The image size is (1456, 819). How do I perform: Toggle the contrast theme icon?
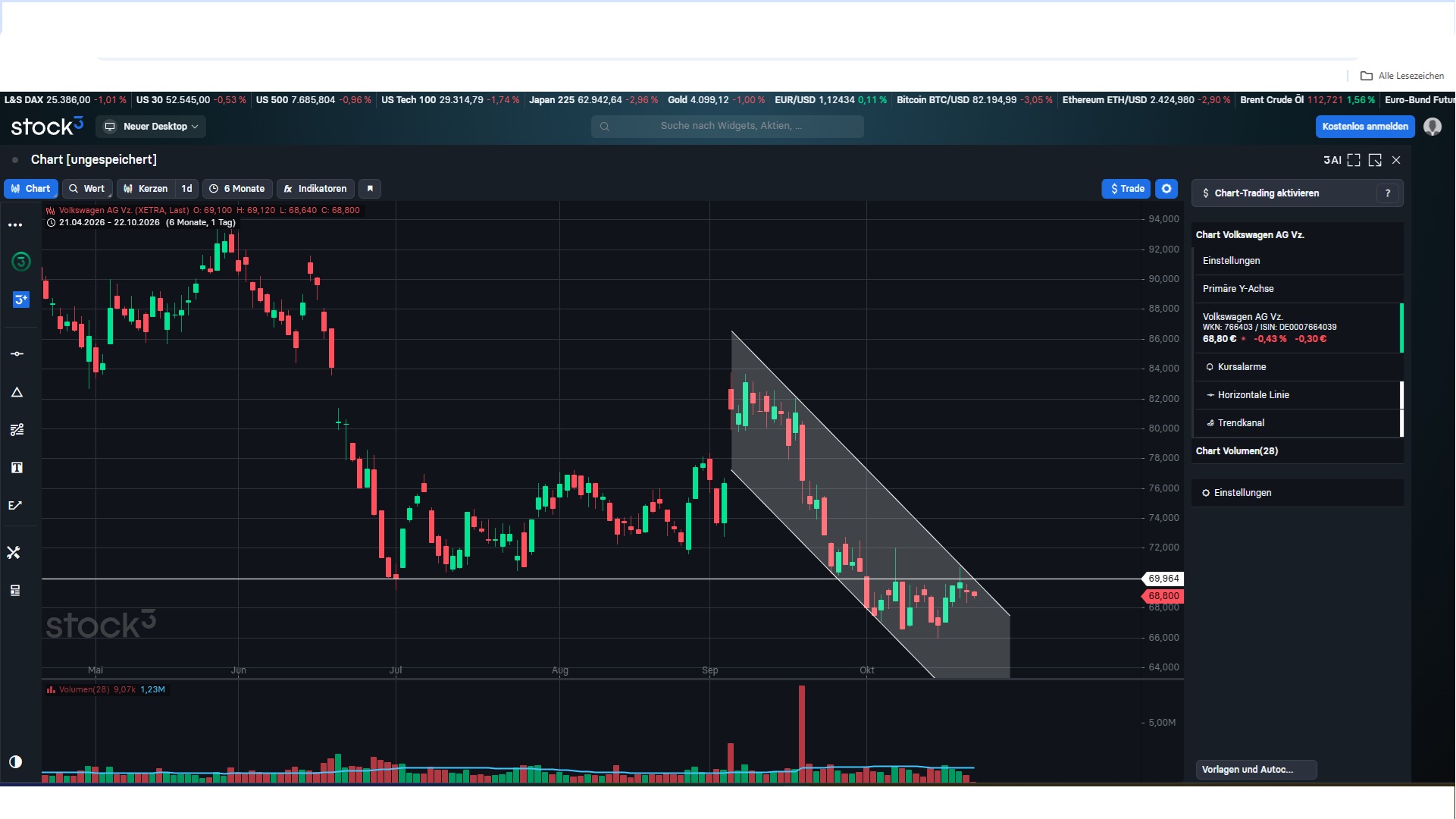(x=15, y=762)
